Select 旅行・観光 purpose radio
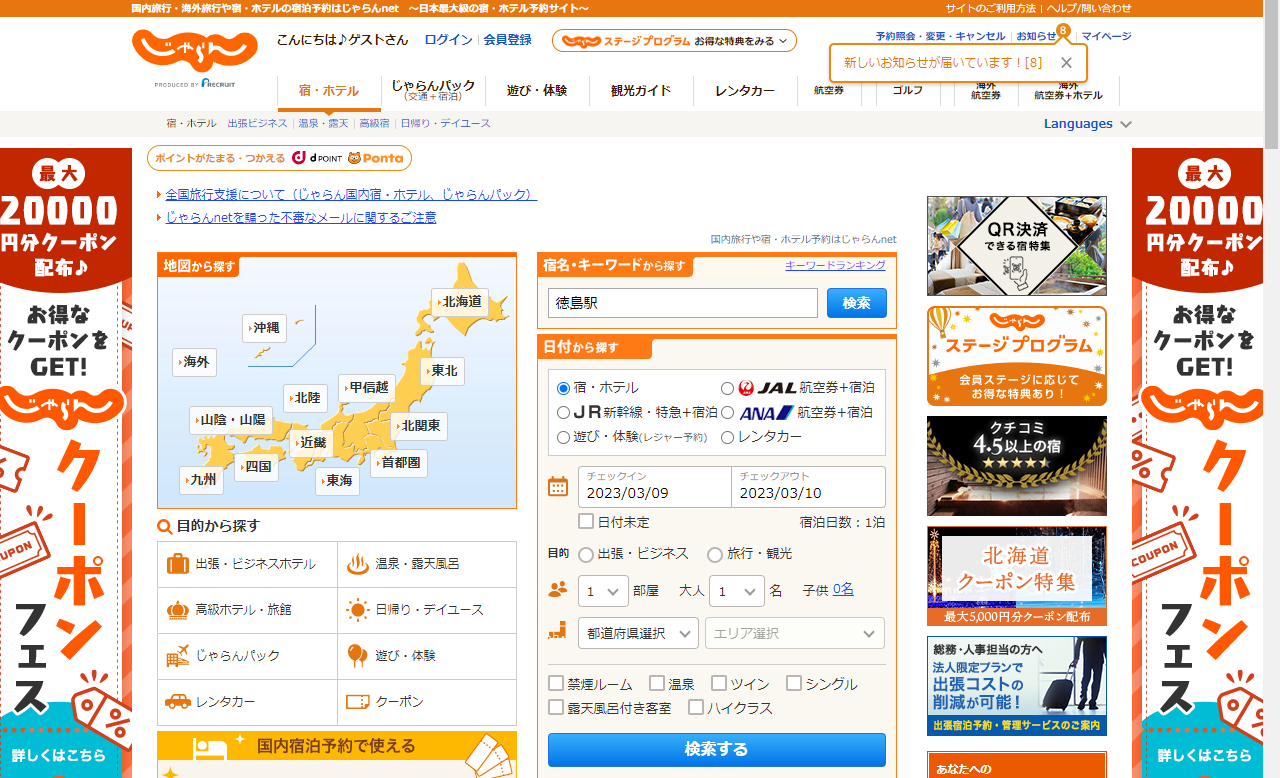Viewport: 1280px width, 778px height. click(x=715, y=555)
